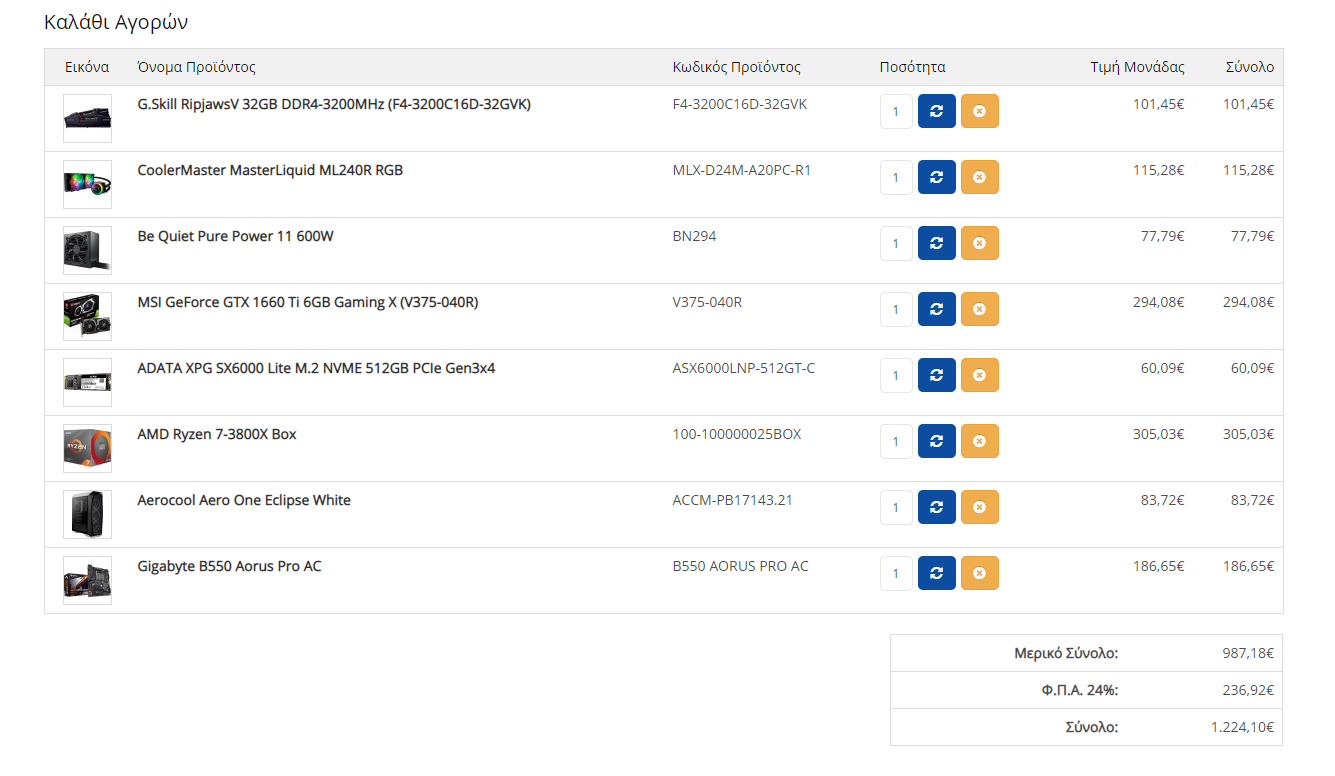
Task: Open Be Quiet Pure Power 11 600W link
Action: [235, 236]
